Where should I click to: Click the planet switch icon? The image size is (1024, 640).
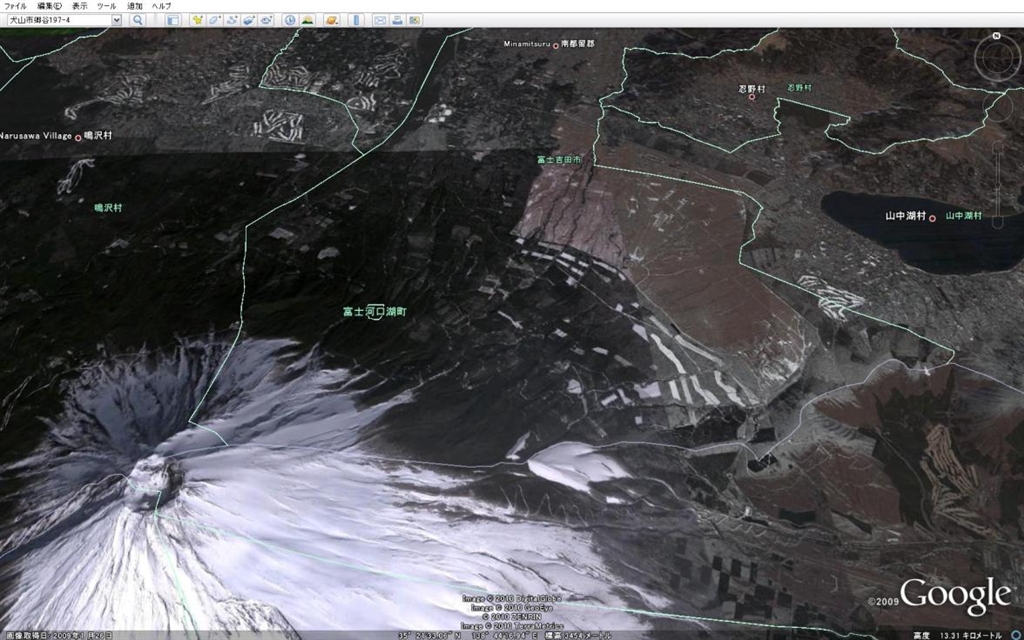pos(331,20)
